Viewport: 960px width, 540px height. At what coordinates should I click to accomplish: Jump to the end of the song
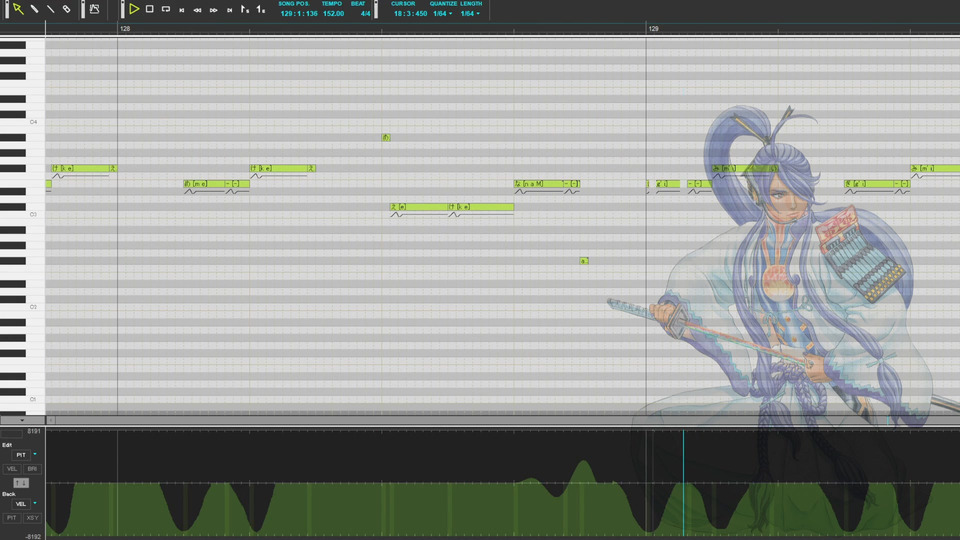230,10
